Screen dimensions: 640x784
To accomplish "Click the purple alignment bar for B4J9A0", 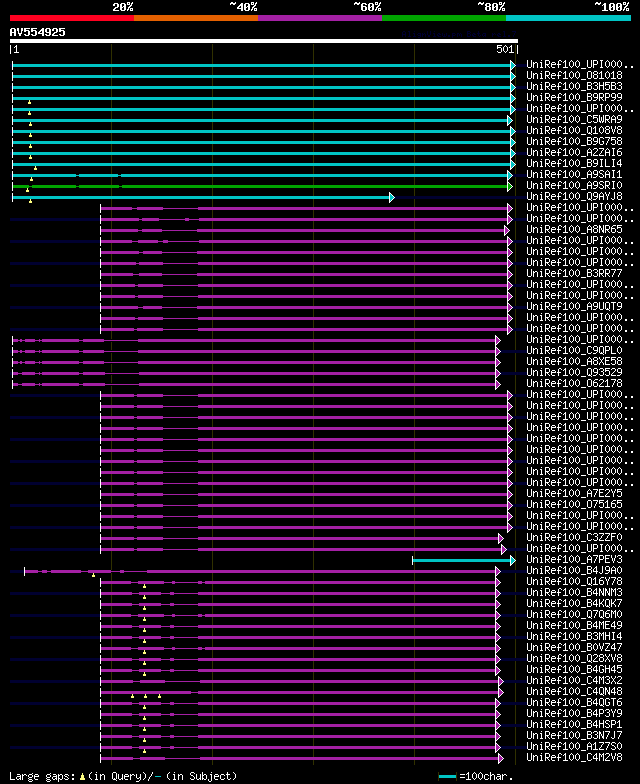I will pos(262,572).
